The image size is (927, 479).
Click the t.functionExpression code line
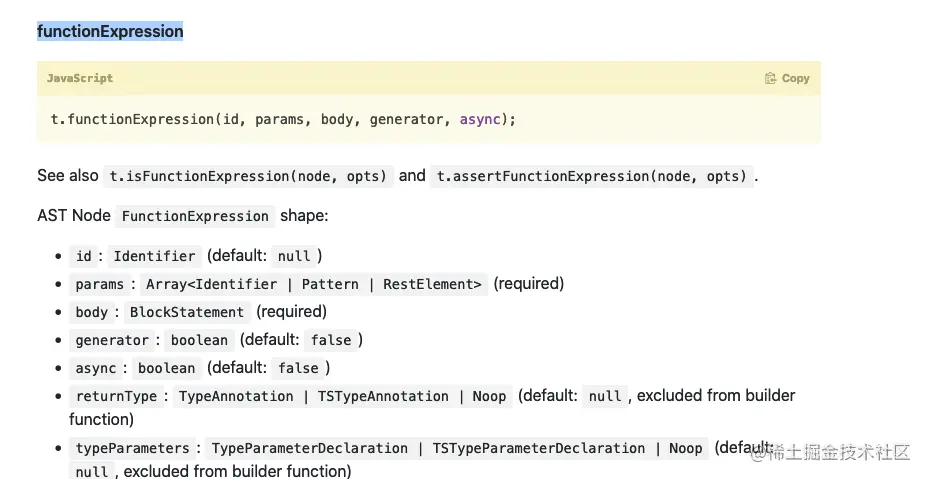coord(282,119)
